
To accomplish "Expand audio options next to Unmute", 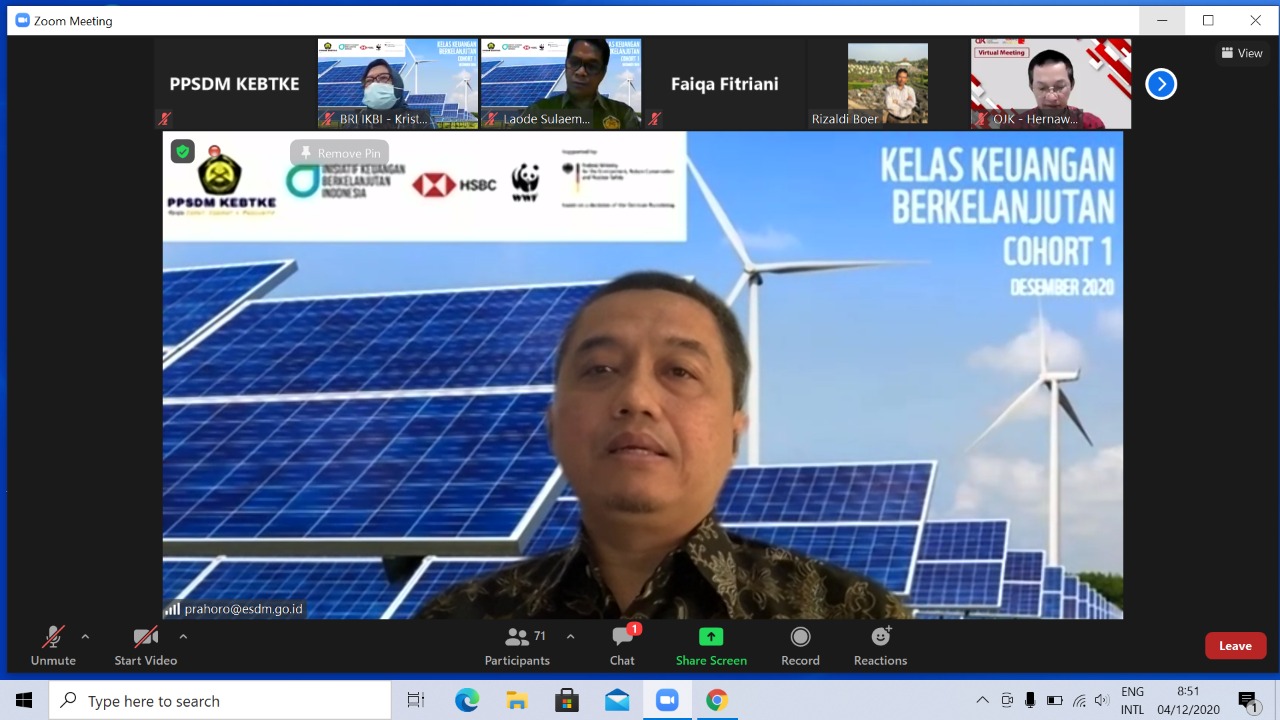I will coord(85,635).
